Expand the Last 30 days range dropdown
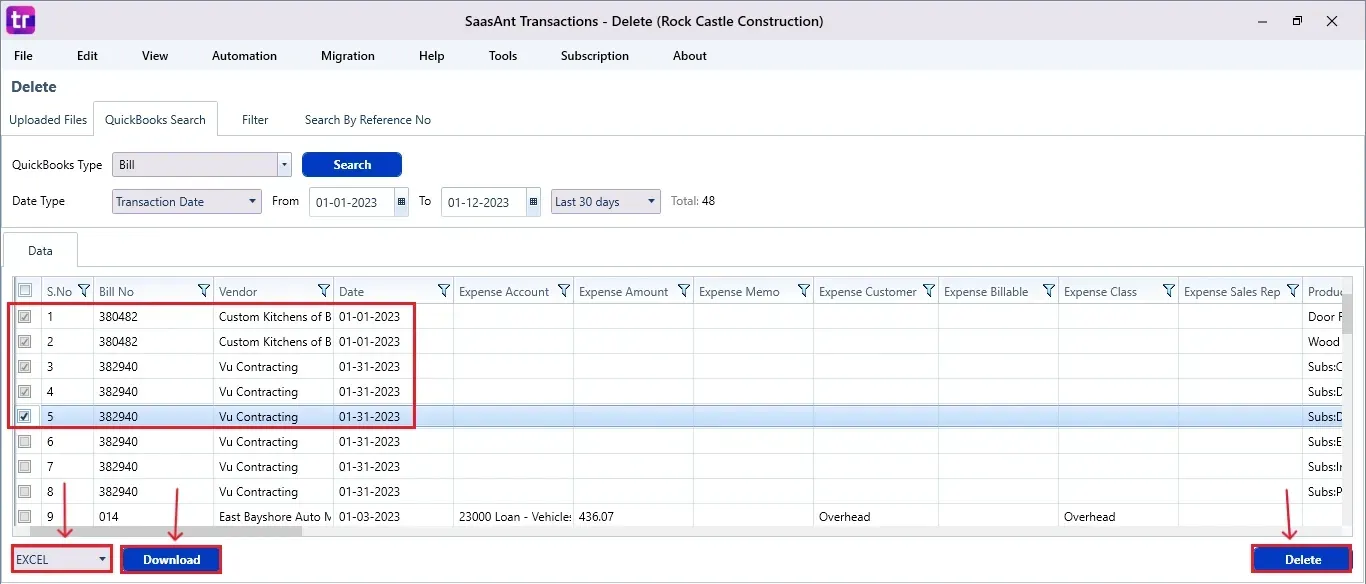The image size is (1366, 584). point(652,202)
